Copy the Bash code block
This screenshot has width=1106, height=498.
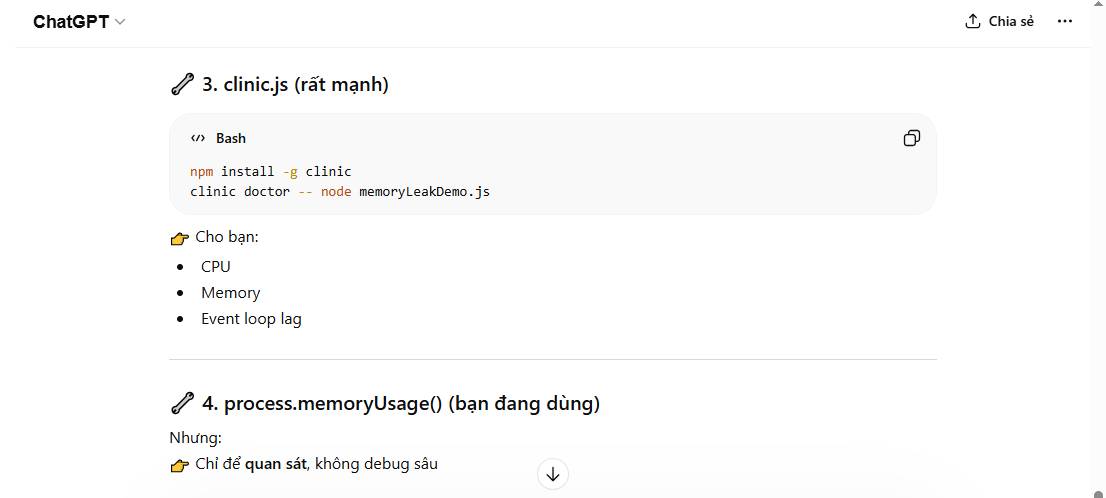[911, 138]
